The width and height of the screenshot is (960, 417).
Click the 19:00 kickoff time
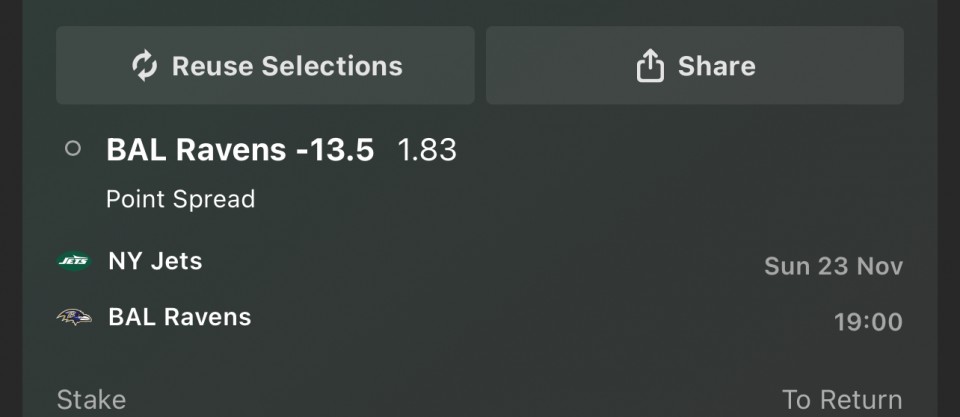tap(868, 322)
